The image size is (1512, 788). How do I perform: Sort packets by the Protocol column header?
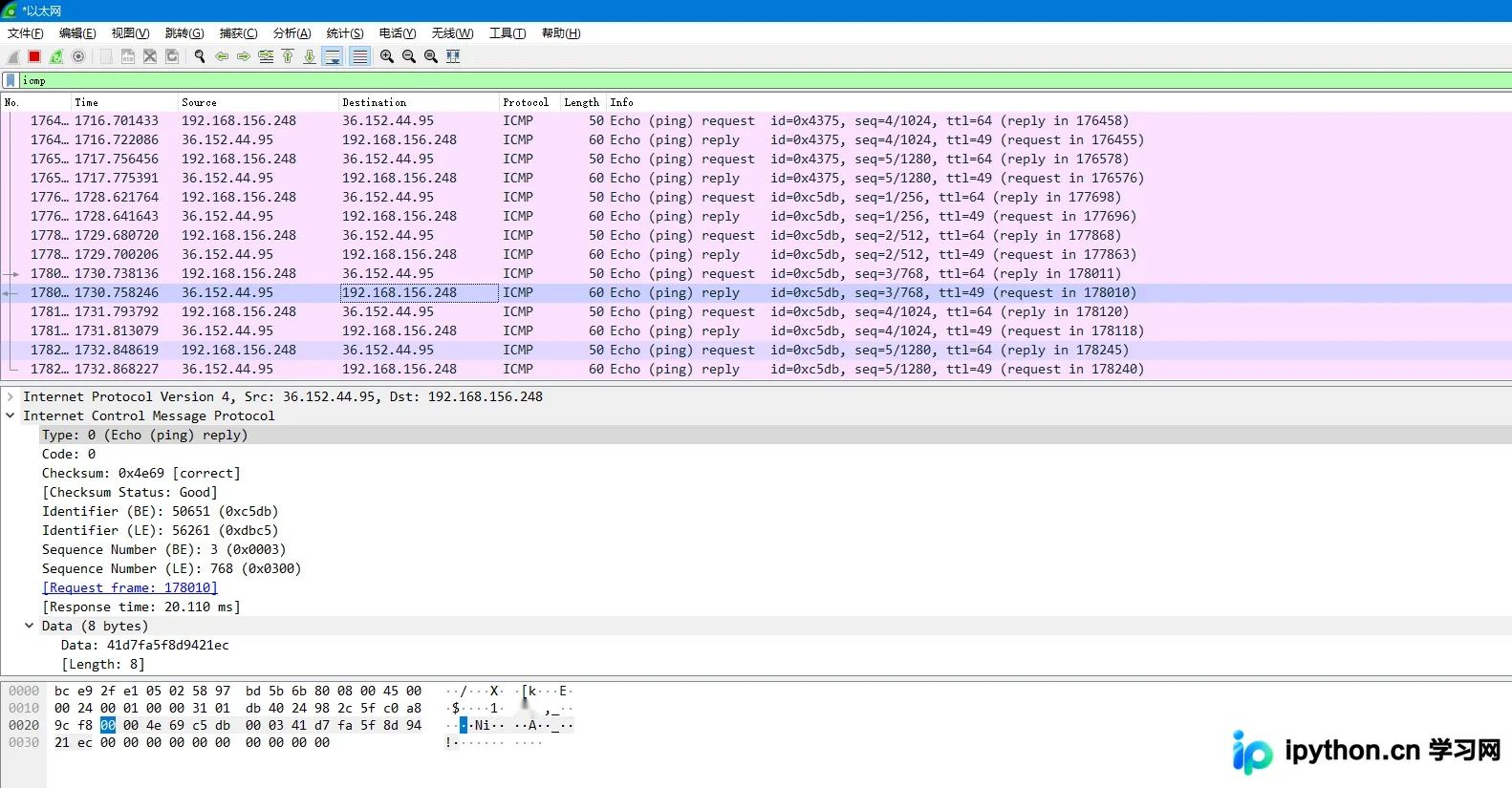click(x=529, y=102)
